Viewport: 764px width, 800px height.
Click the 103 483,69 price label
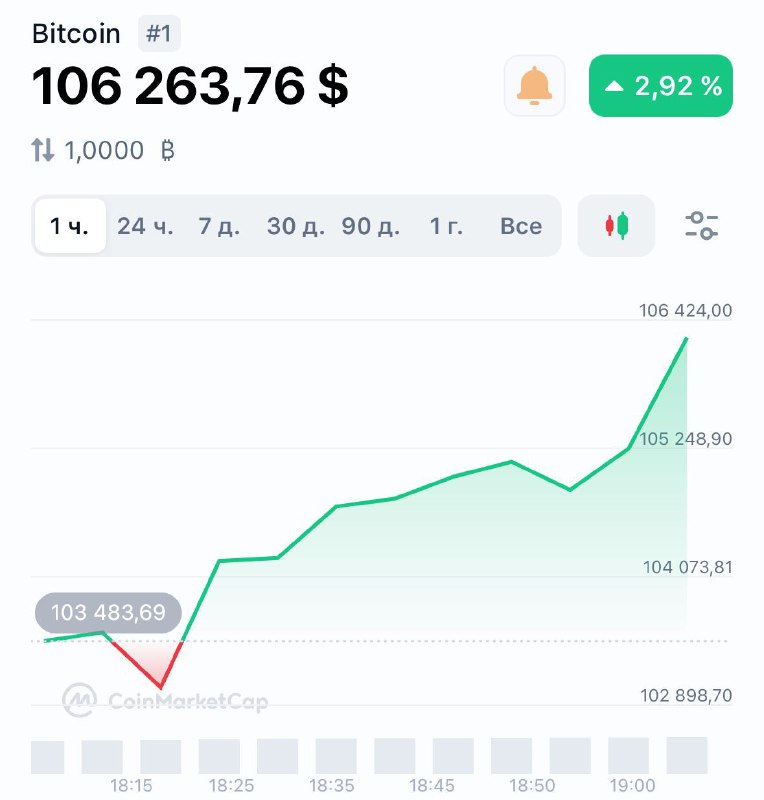108,612
